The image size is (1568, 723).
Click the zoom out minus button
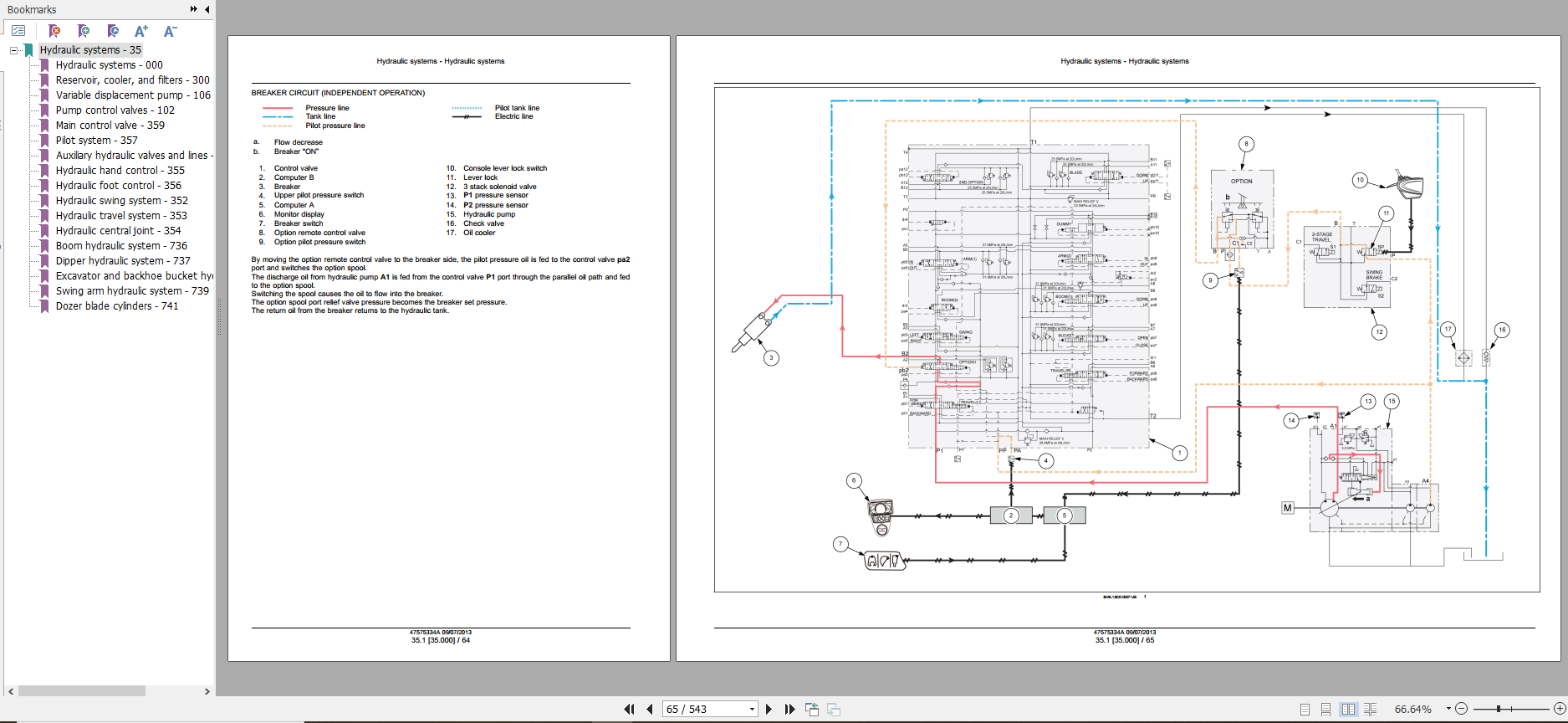[1461, 709]
